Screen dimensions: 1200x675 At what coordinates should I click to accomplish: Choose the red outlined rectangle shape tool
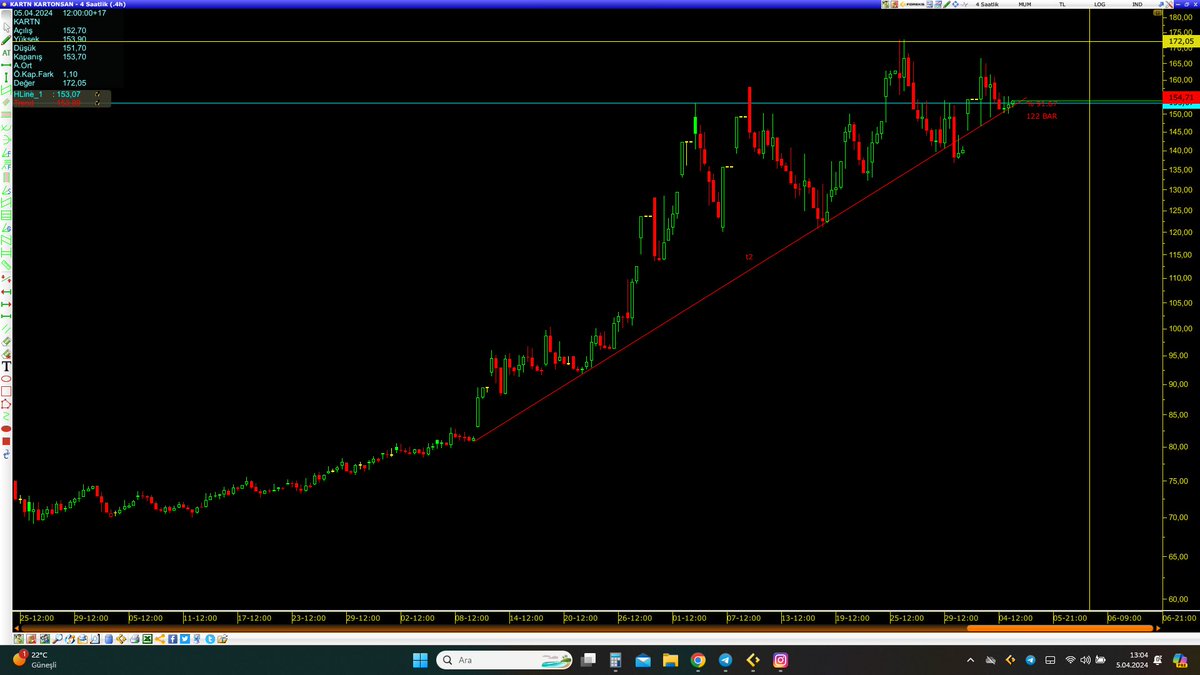point(6,391)
